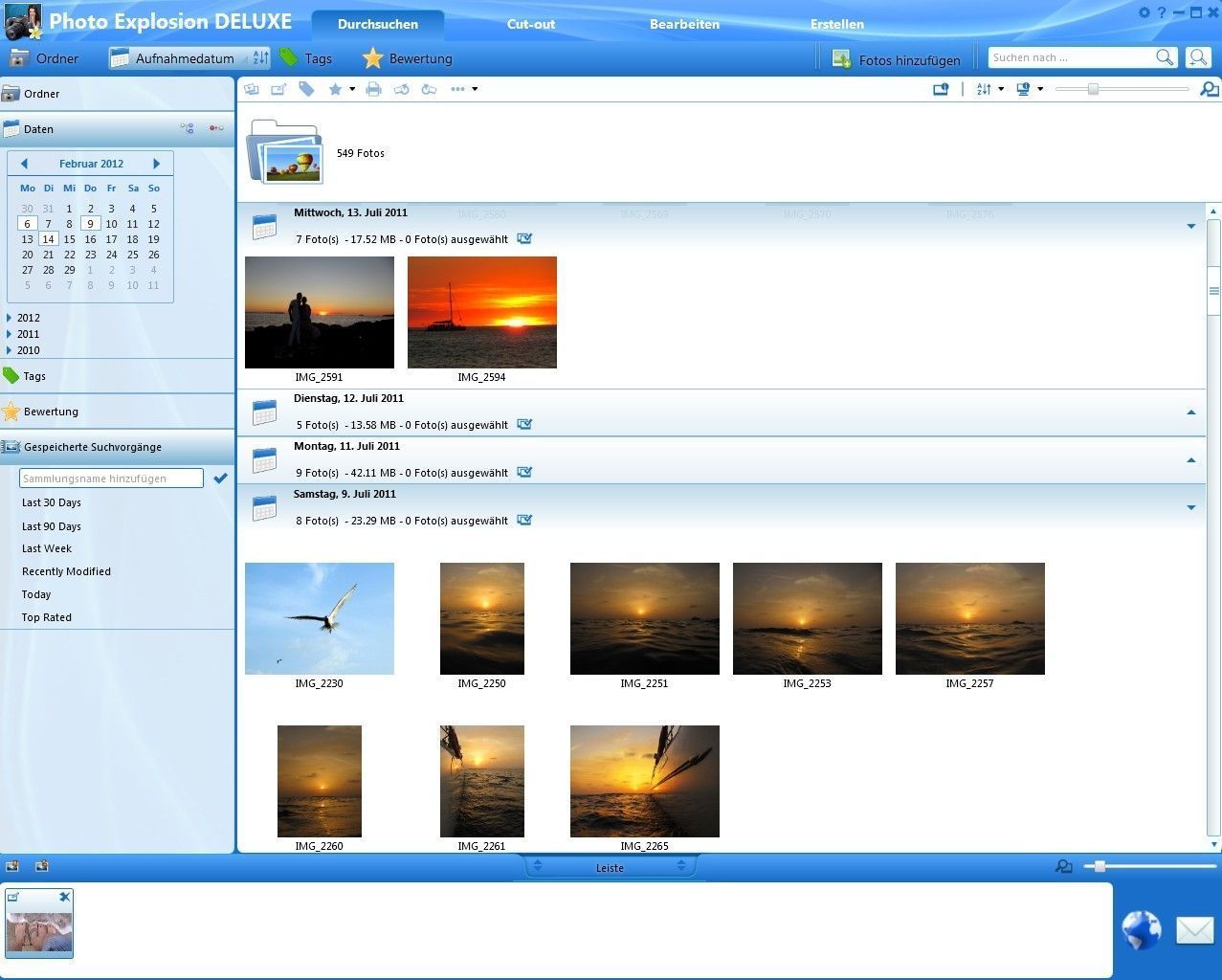
Task: Toggle selection for Mittwoch, 13. Juli 2011 group
Action: (524, 238)
